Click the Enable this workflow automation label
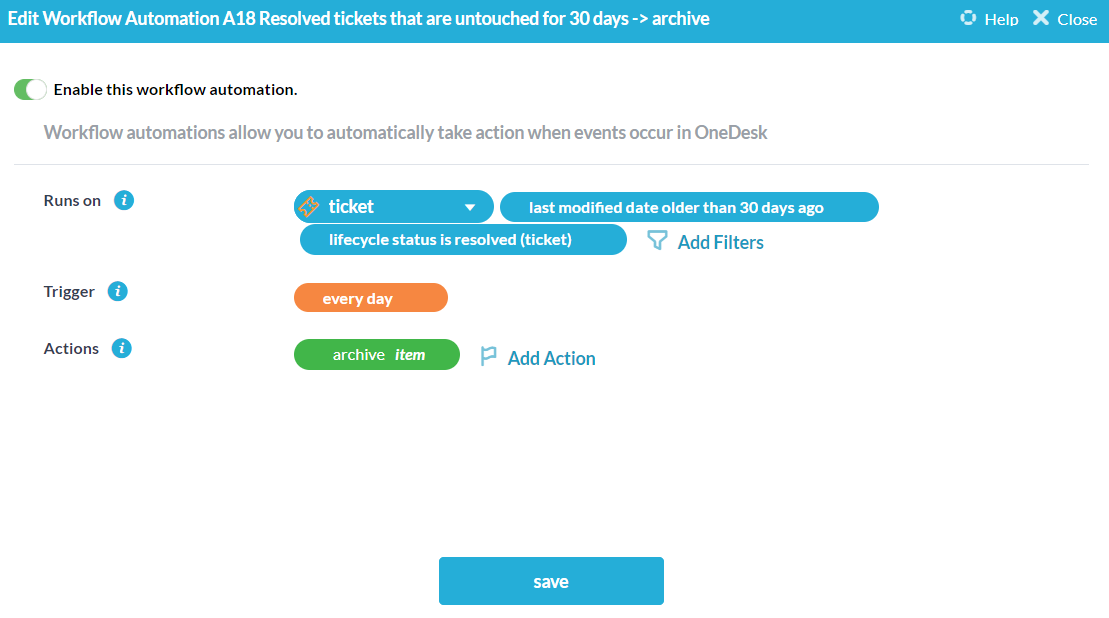The image size is (1109, 618). coord(175,90)
